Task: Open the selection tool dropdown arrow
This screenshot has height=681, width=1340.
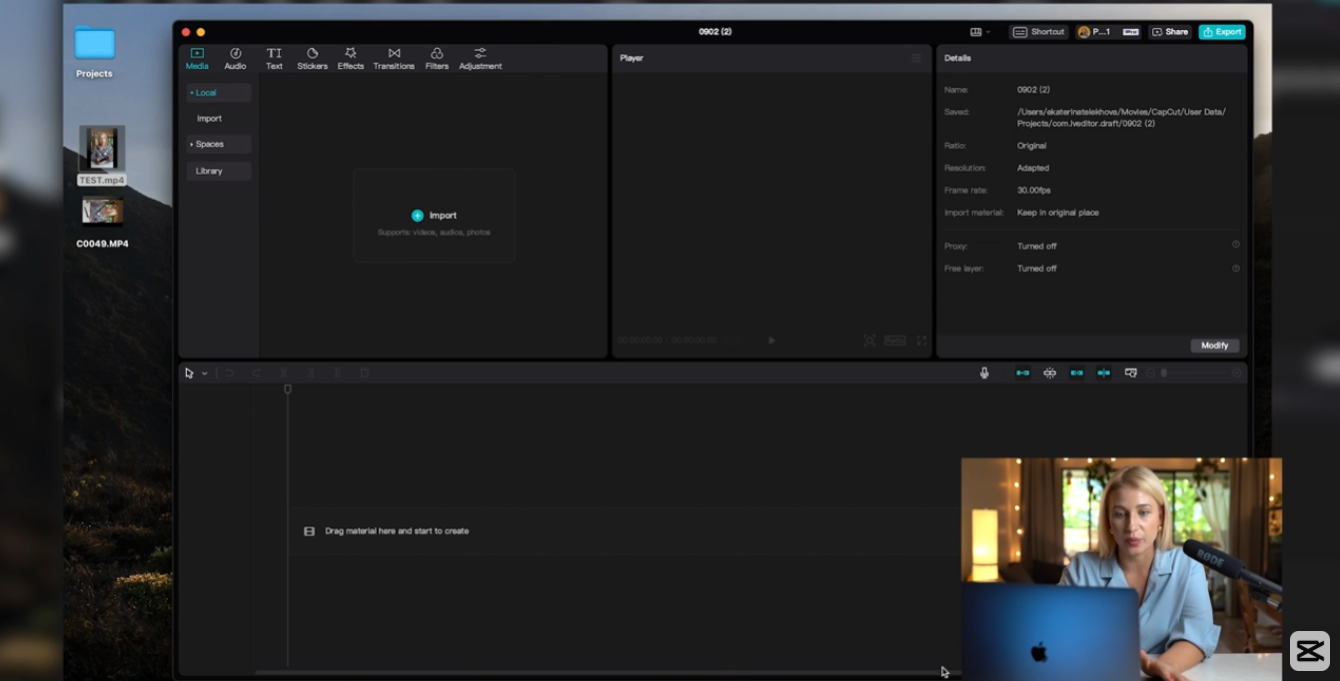Action: point(204,373)
